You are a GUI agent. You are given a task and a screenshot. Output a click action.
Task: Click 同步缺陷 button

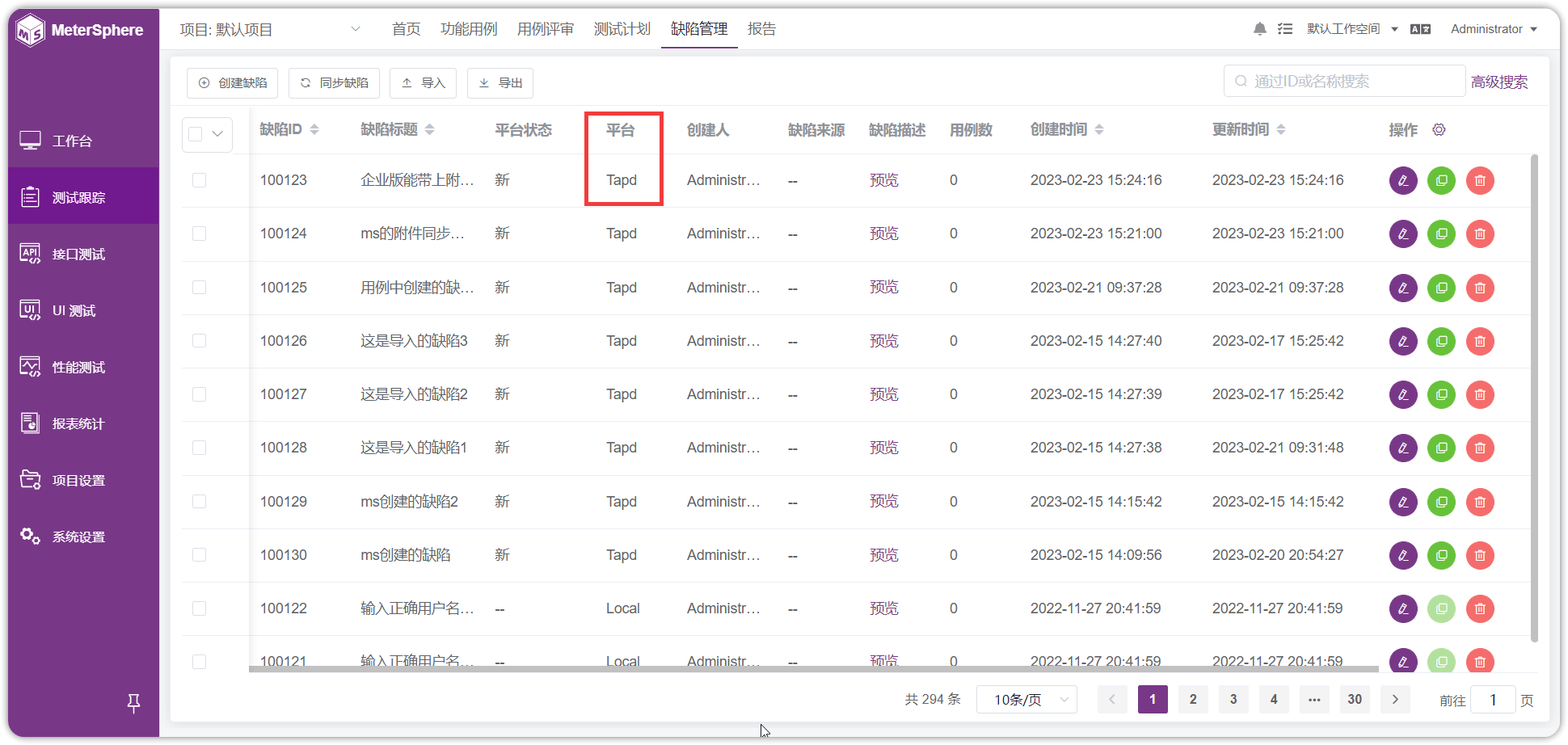[x=334, y=83]
